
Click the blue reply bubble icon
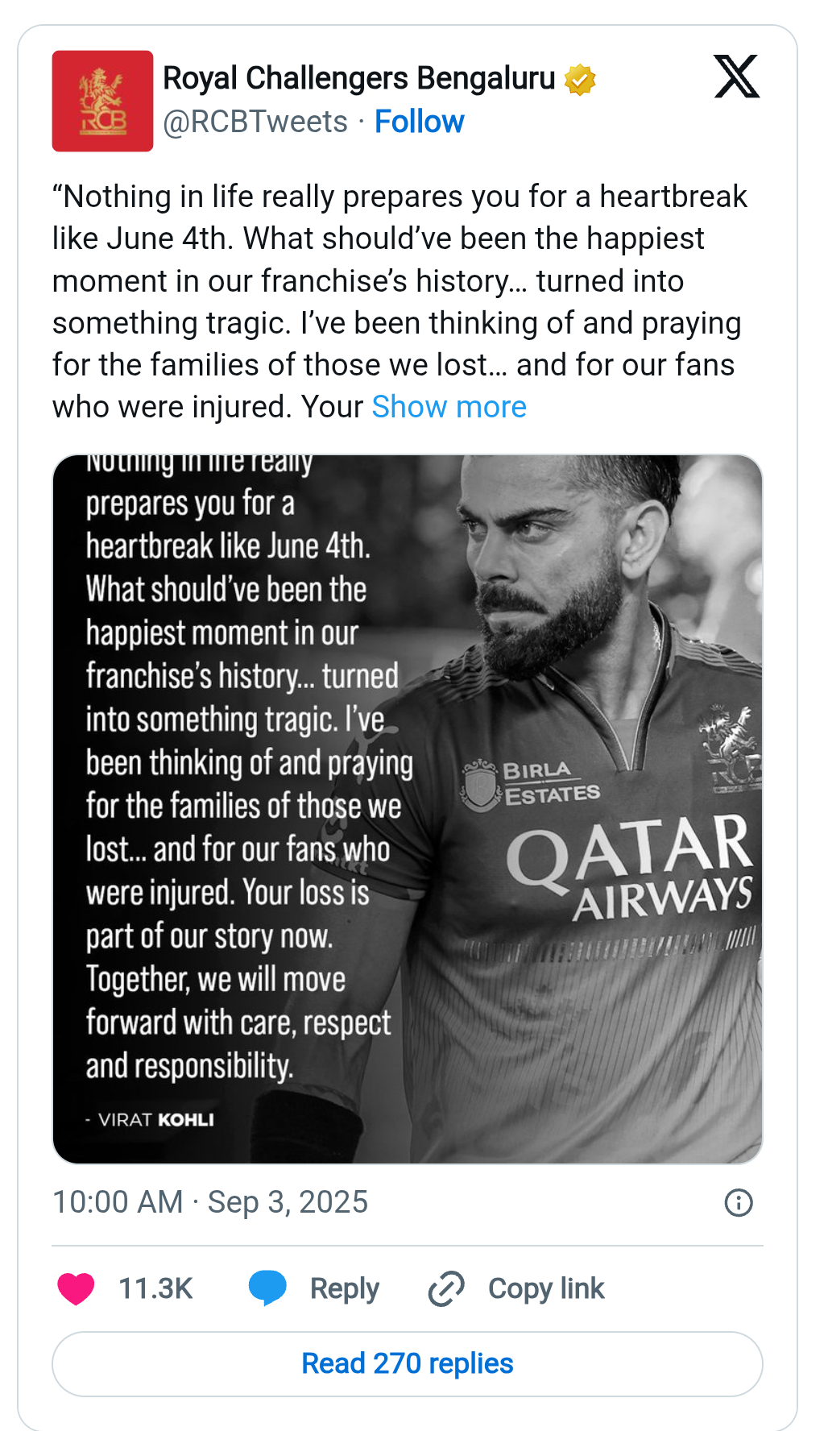pyautogui.click(x=267, y=1288)
